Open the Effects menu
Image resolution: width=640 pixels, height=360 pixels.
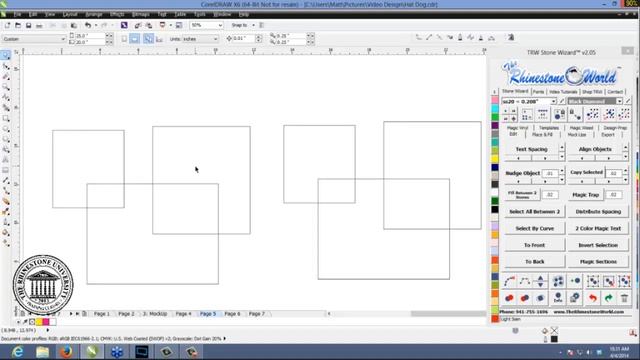[x=117, y=14]
